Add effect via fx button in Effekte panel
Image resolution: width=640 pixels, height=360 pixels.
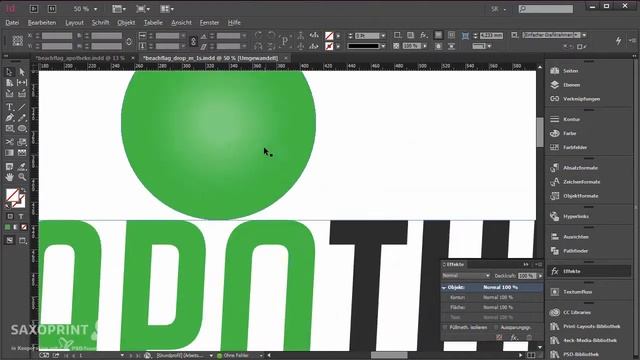pyautogui.click(x=514, y=338)
